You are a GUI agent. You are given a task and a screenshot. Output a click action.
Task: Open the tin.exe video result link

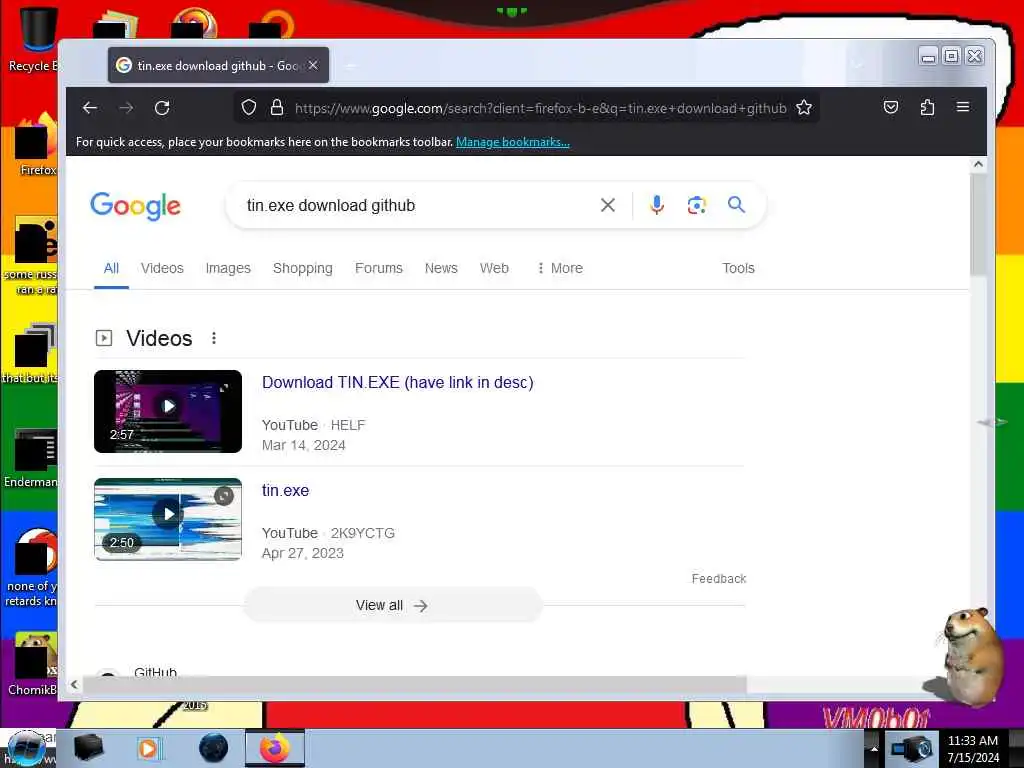(285, 490)
